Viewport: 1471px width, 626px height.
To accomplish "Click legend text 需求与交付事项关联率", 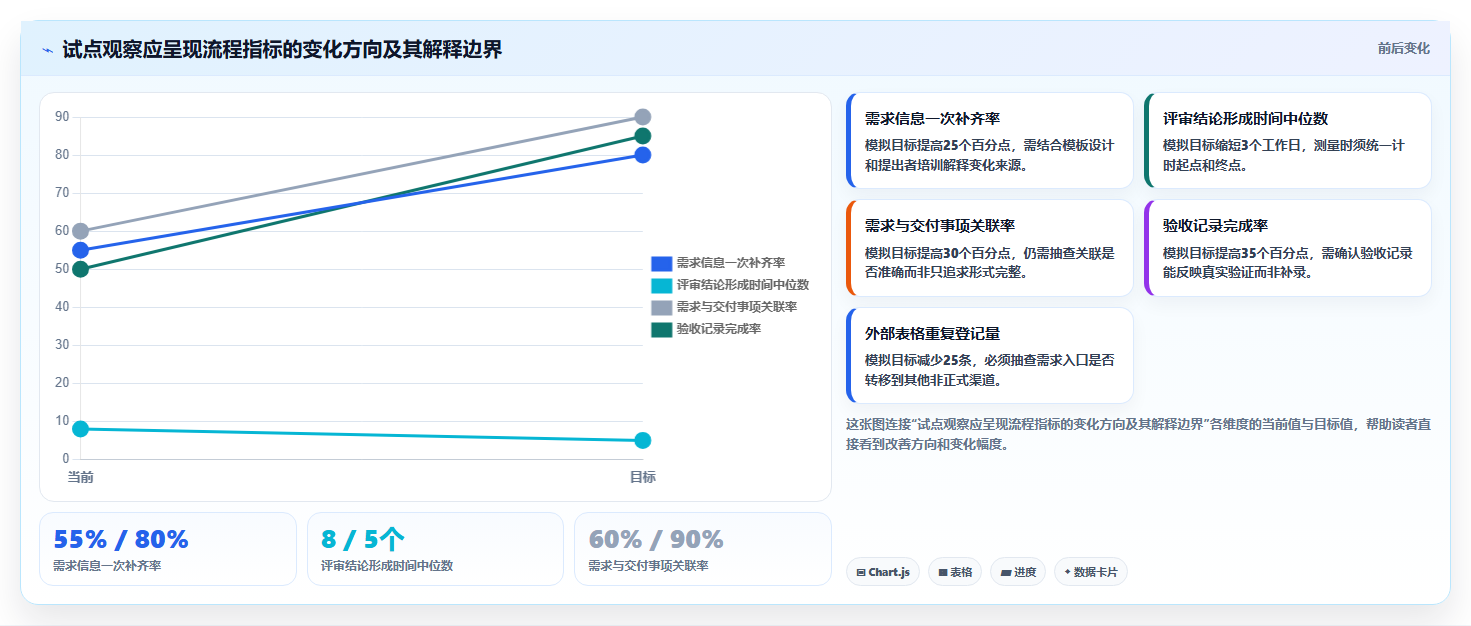I will click(736, 307).
